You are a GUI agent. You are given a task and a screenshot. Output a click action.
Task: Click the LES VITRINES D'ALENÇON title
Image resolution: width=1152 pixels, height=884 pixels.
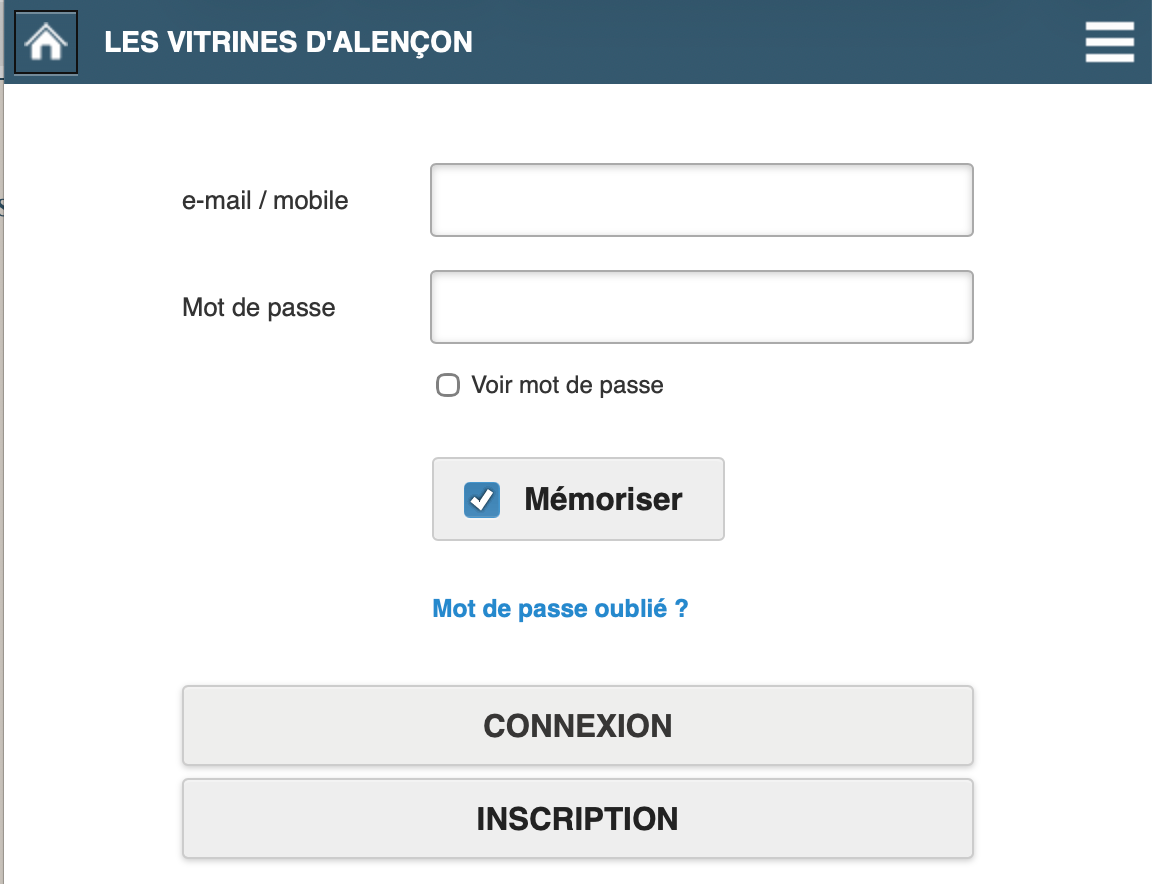coord(288,43)
